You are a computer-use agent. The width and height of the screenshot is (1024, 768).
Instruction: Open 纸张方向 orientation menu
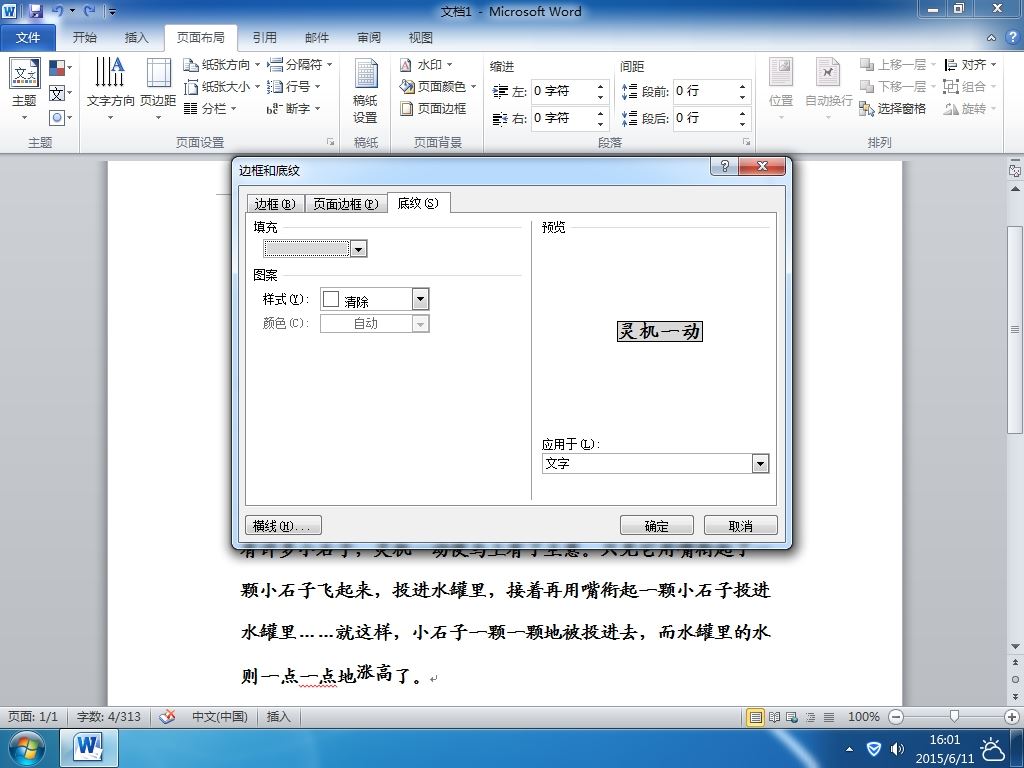pyautogui.click(x=221, y=65)
